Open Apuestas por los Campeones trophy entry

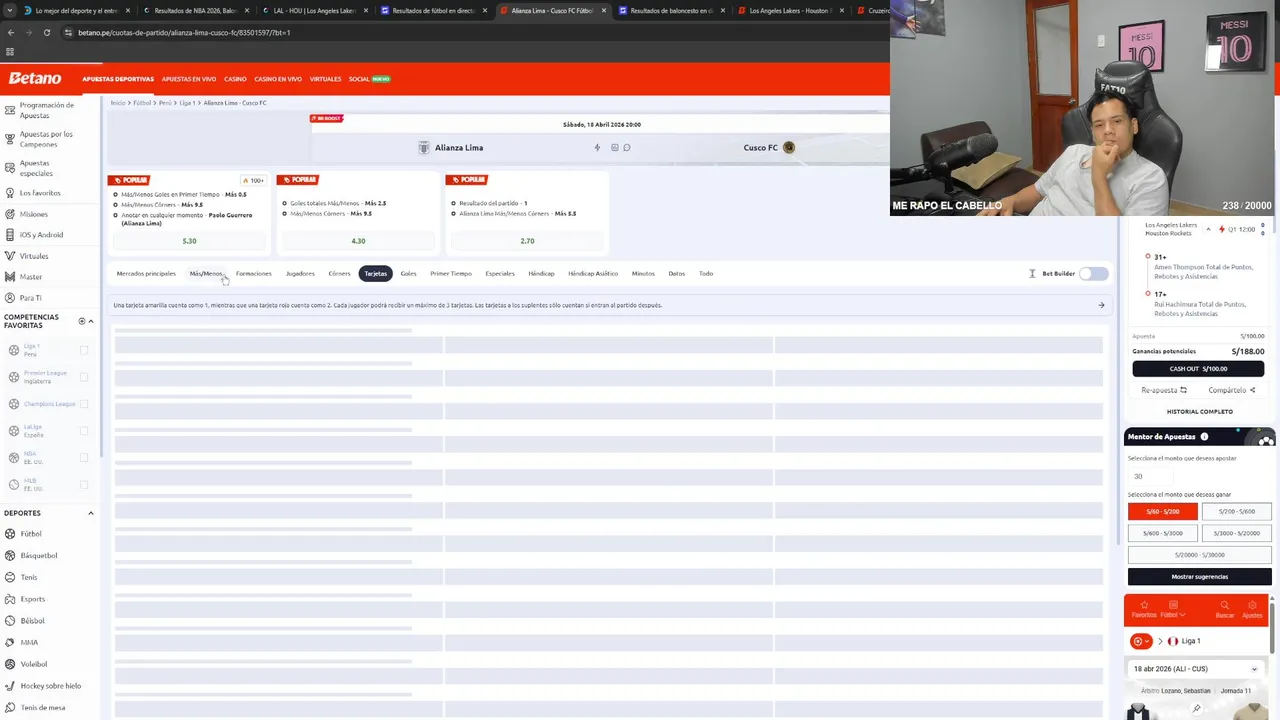(45, 139)
